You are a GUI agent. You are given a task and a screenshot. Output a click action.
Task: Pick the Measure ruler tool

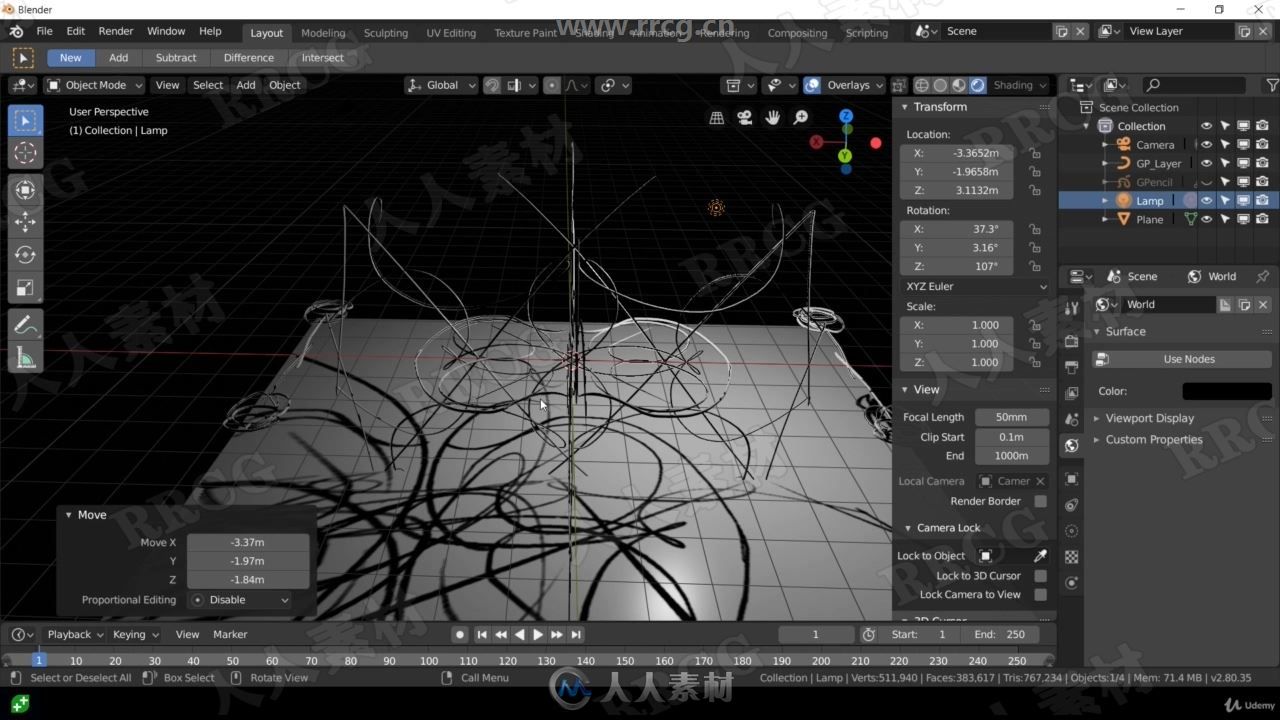tap(26, 357)
